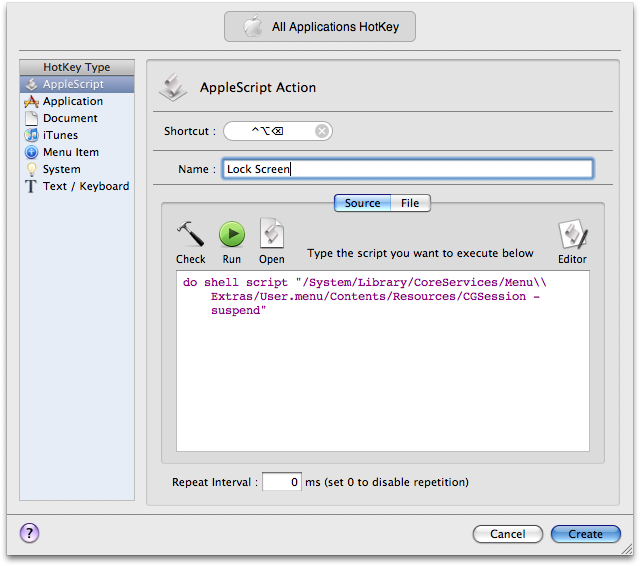
Task: Click the Repeat Interval value field
Action: 282,482
